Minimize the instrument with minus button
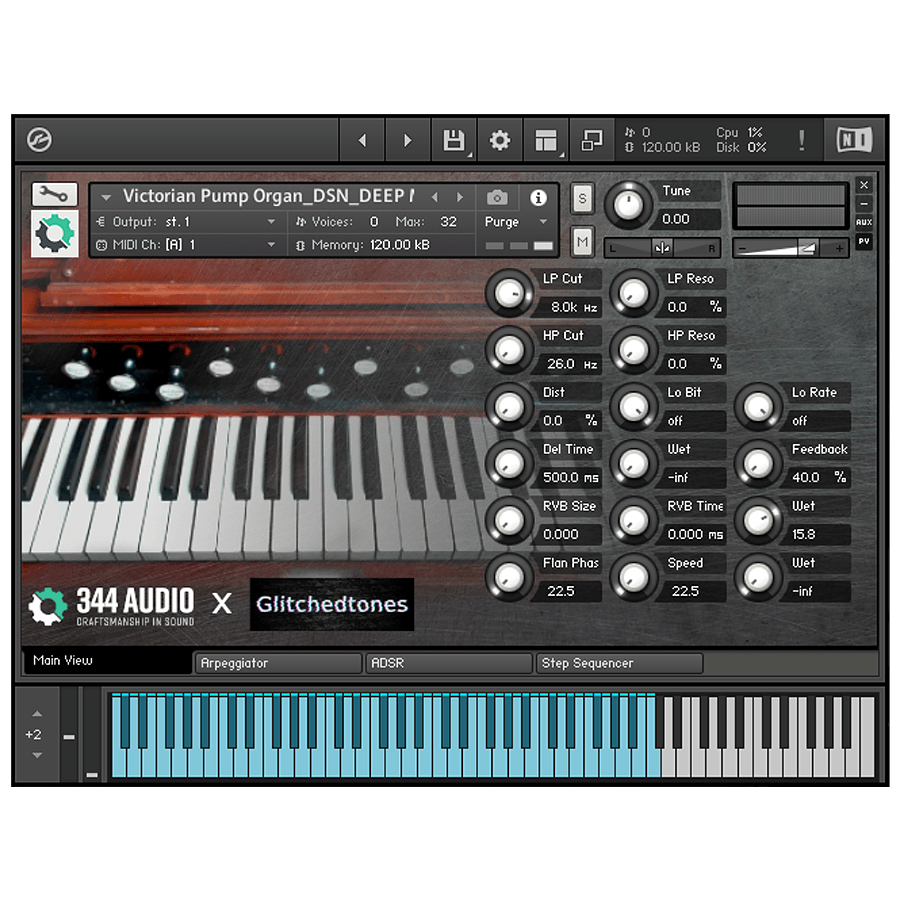This screenshot has width=900, height=900. [864, 204]
